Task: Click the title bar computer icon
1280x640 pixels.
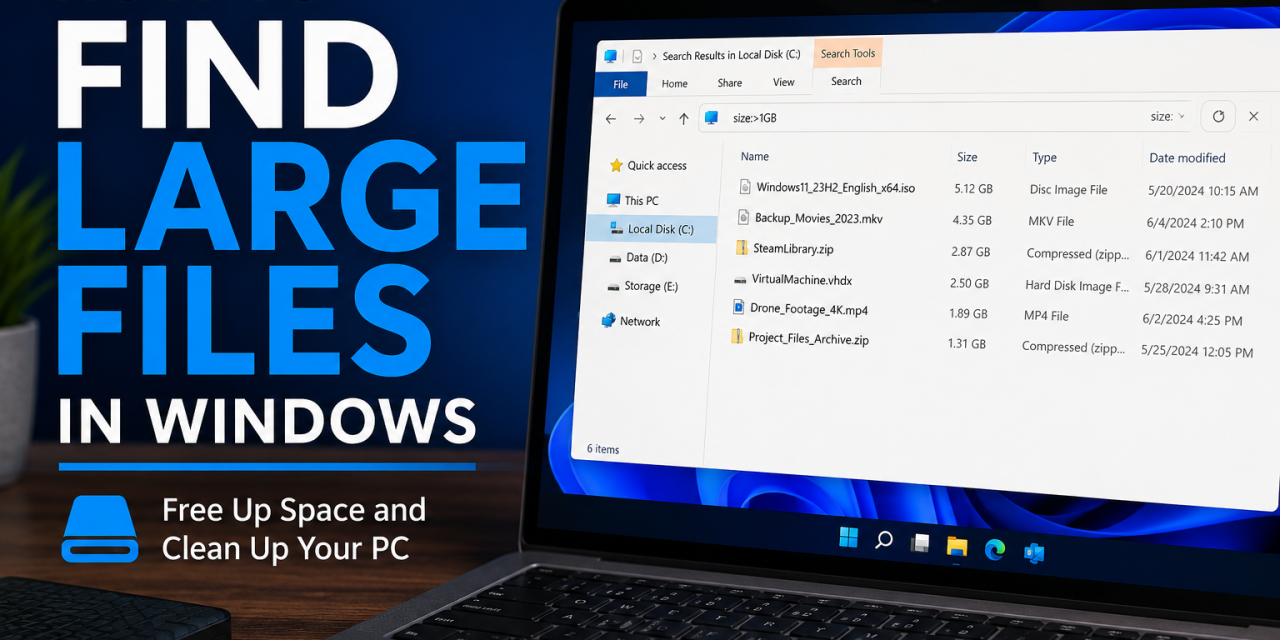Action: (610, 57)
